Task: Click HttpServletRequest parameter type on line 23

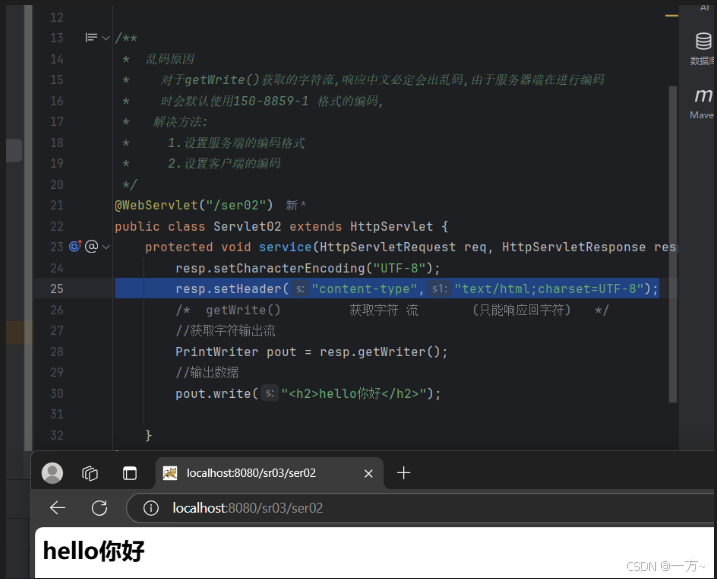Action: (388, 247)
